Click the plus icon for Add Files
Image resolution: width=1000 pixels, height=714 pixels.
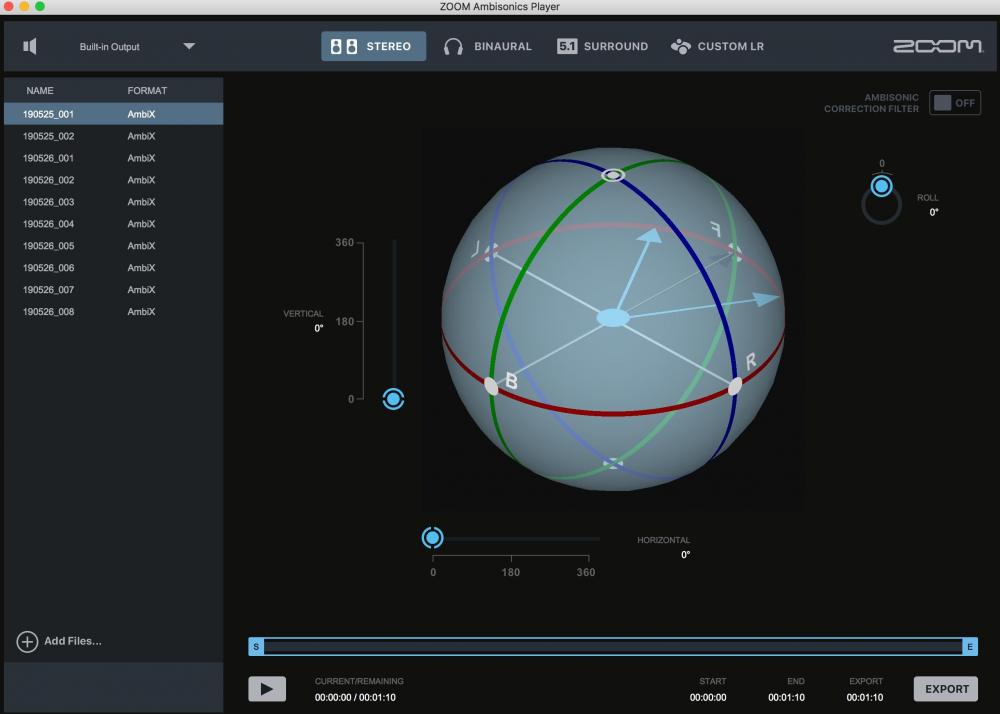pyautogui.click(x=28, y=642)
